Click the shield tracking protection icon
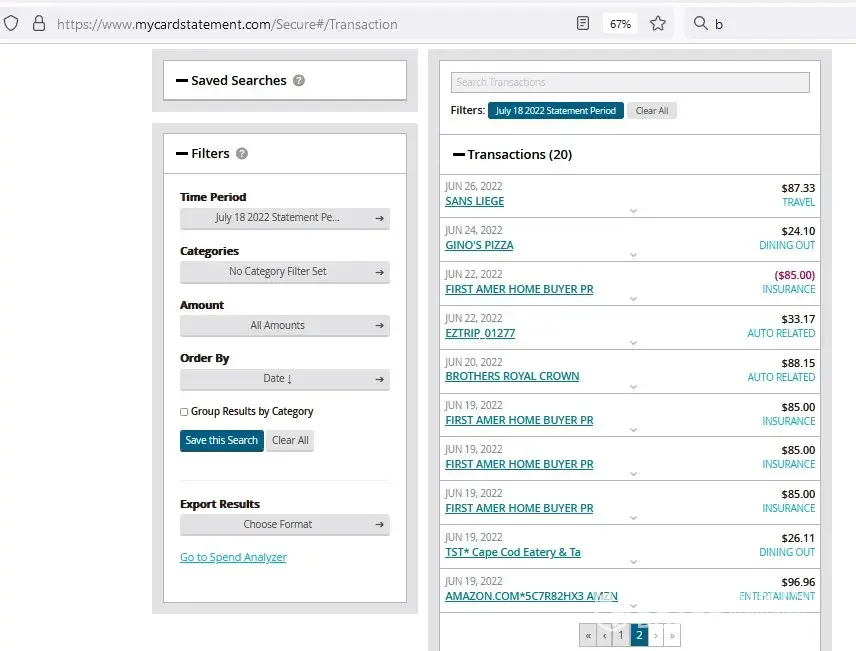This screenshot has width=856, height=651. coord(12,24)
